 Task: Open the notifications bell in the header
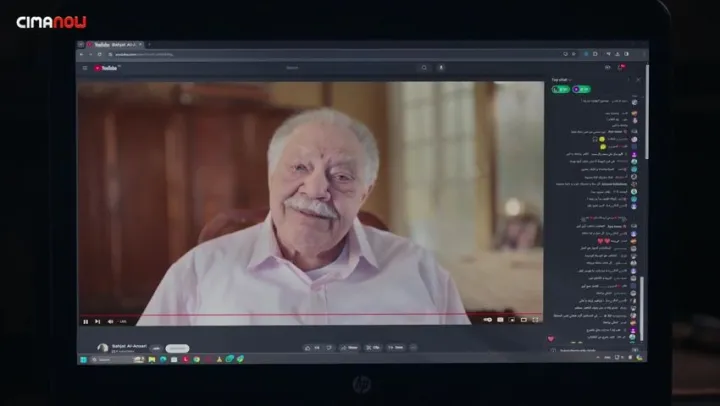(620, 68)
